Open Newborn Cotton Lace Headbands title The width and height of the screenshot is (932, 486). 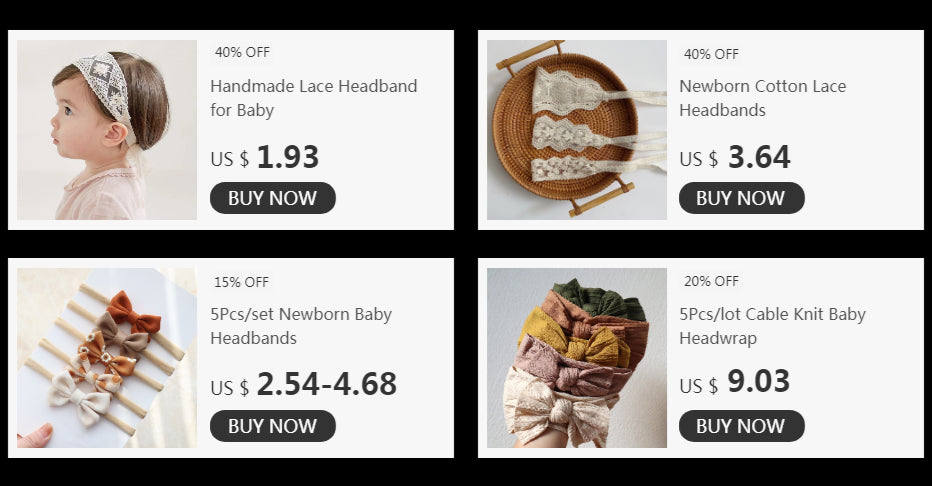[762, 98]
